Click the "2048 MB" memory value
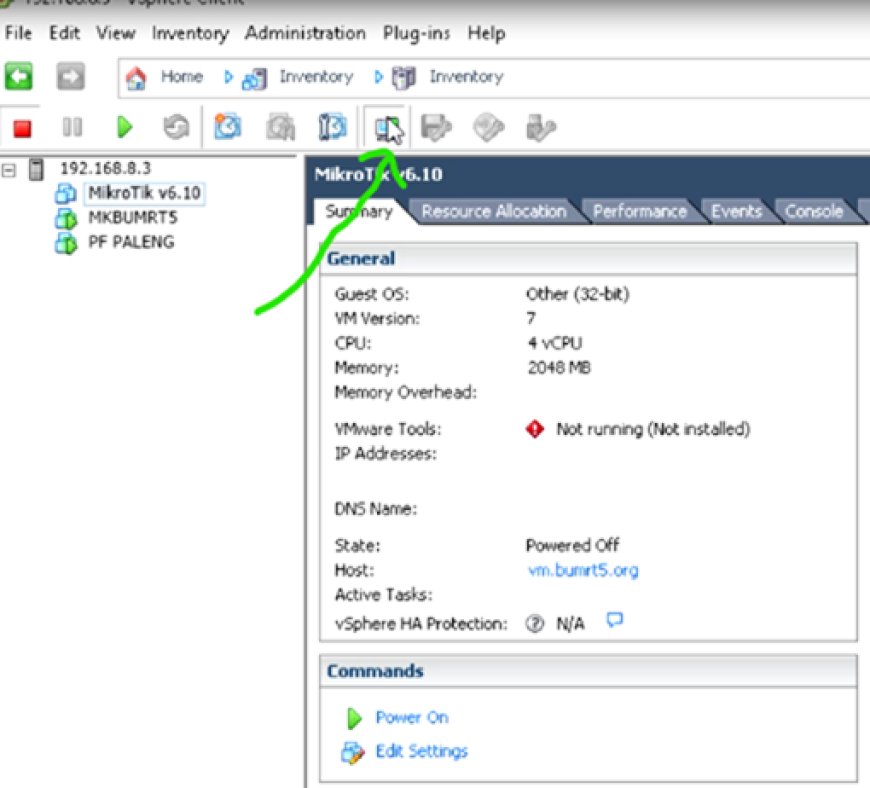Screen dimensions: 870x788 point(559,367)
